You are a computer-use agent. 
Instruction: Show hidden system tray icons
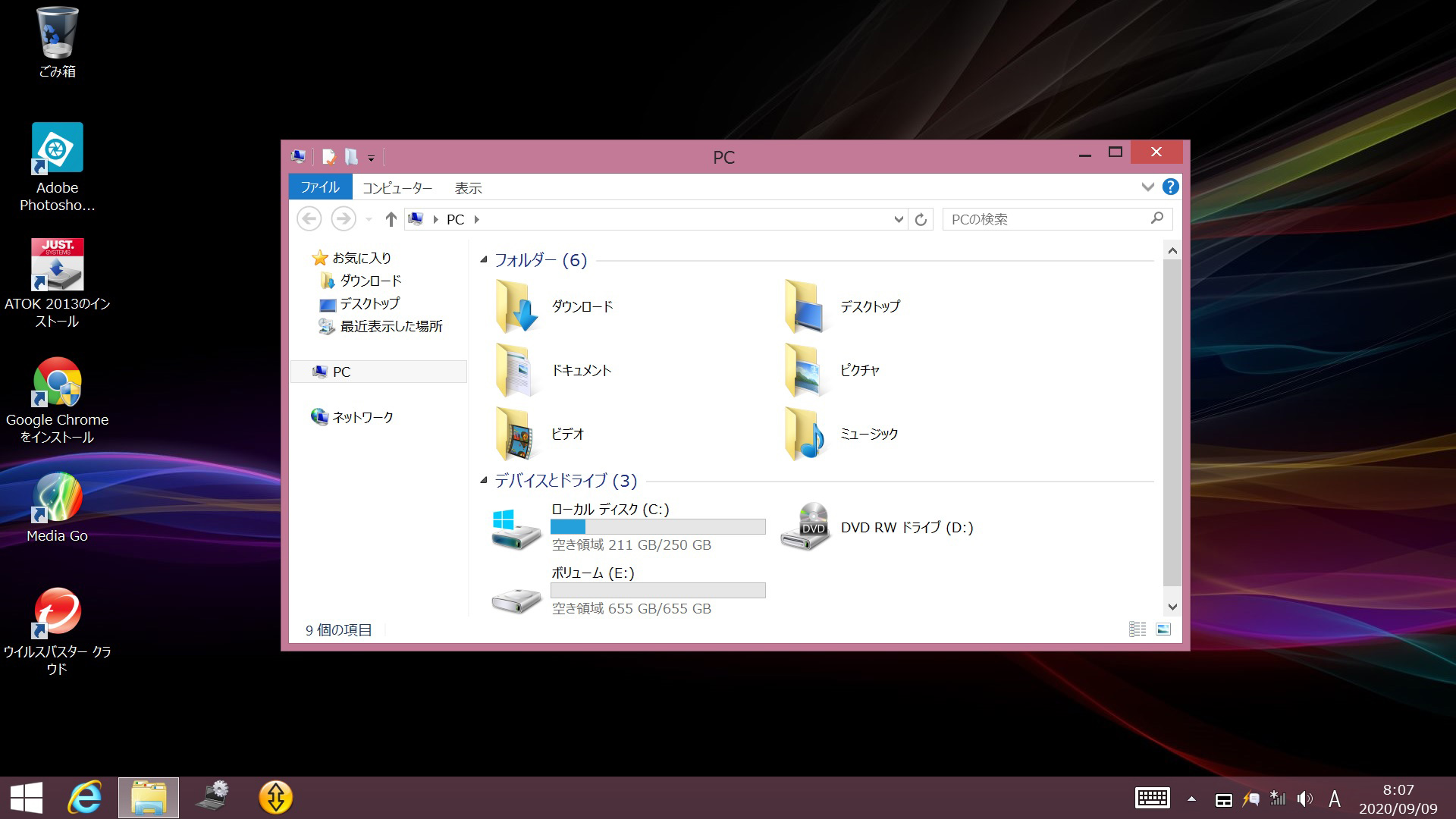(x=1191, y=799)
